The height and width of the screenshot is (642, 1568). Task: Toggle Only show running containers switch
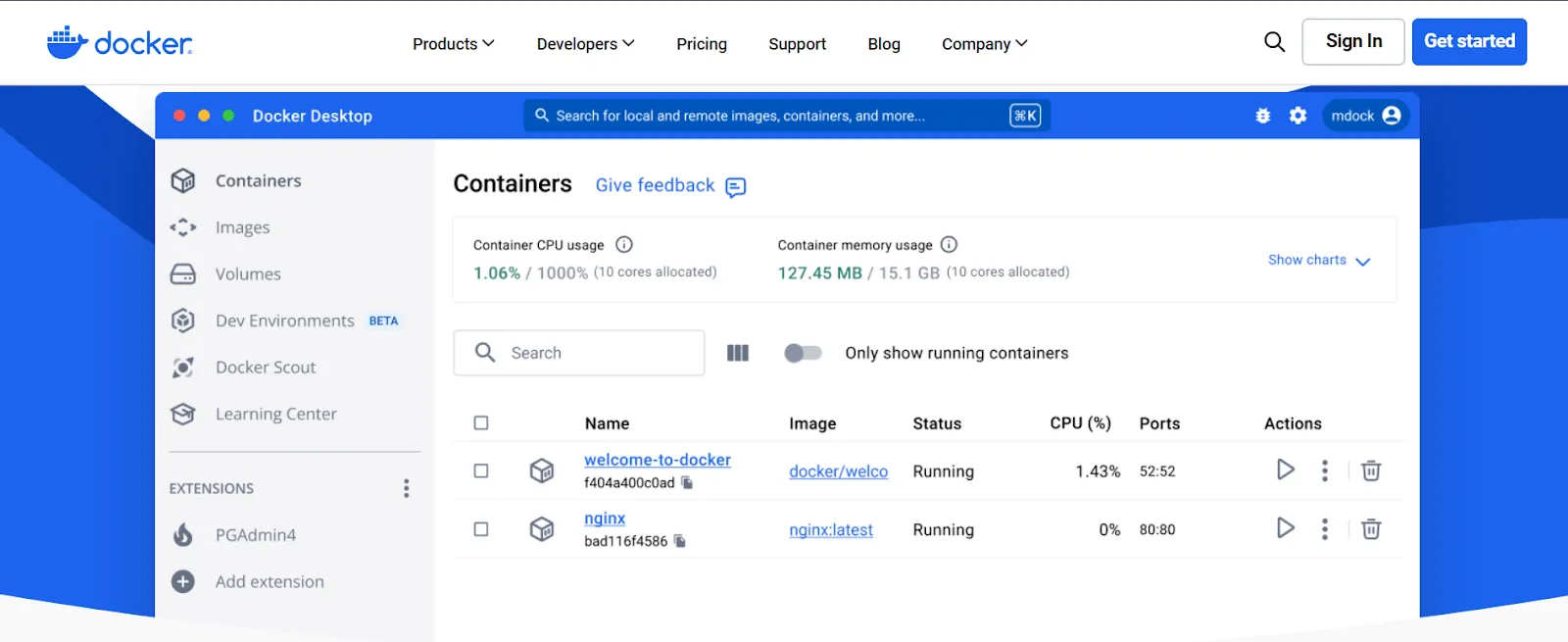(x=803, y=353)
